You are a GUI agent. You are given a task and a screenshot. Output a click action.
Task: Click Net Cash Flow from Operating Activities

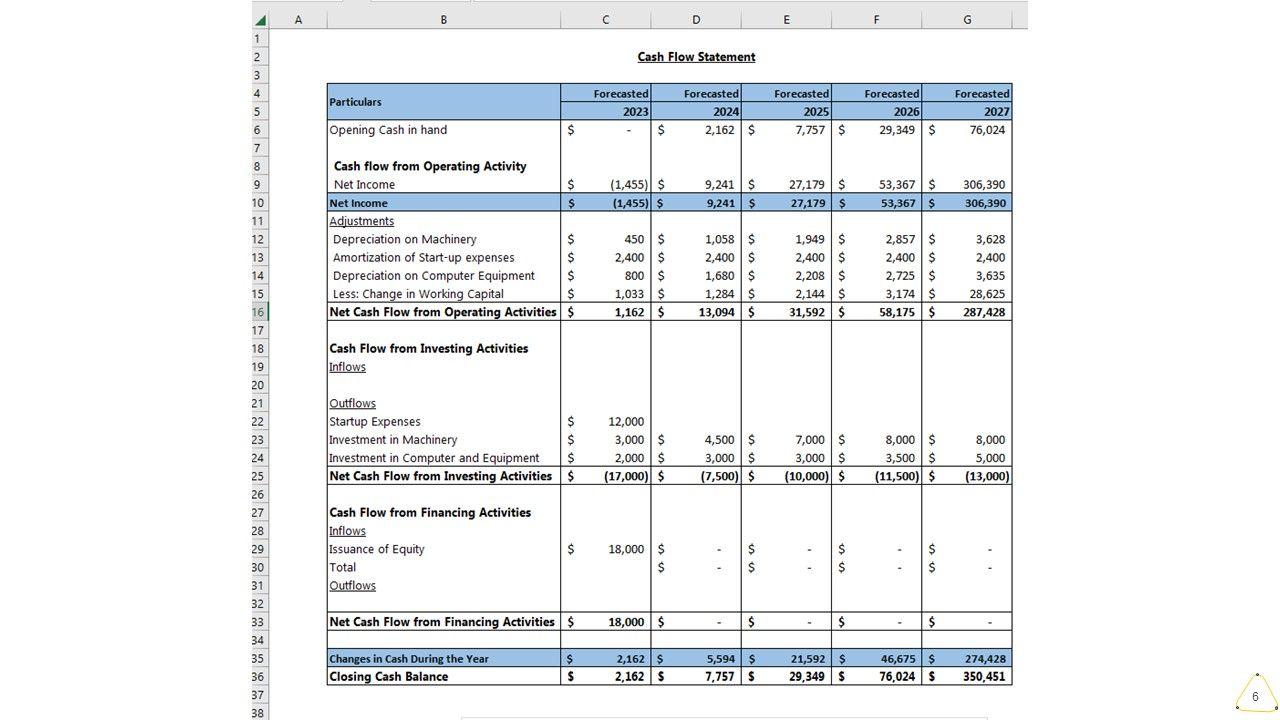click(x=443, y=312)
